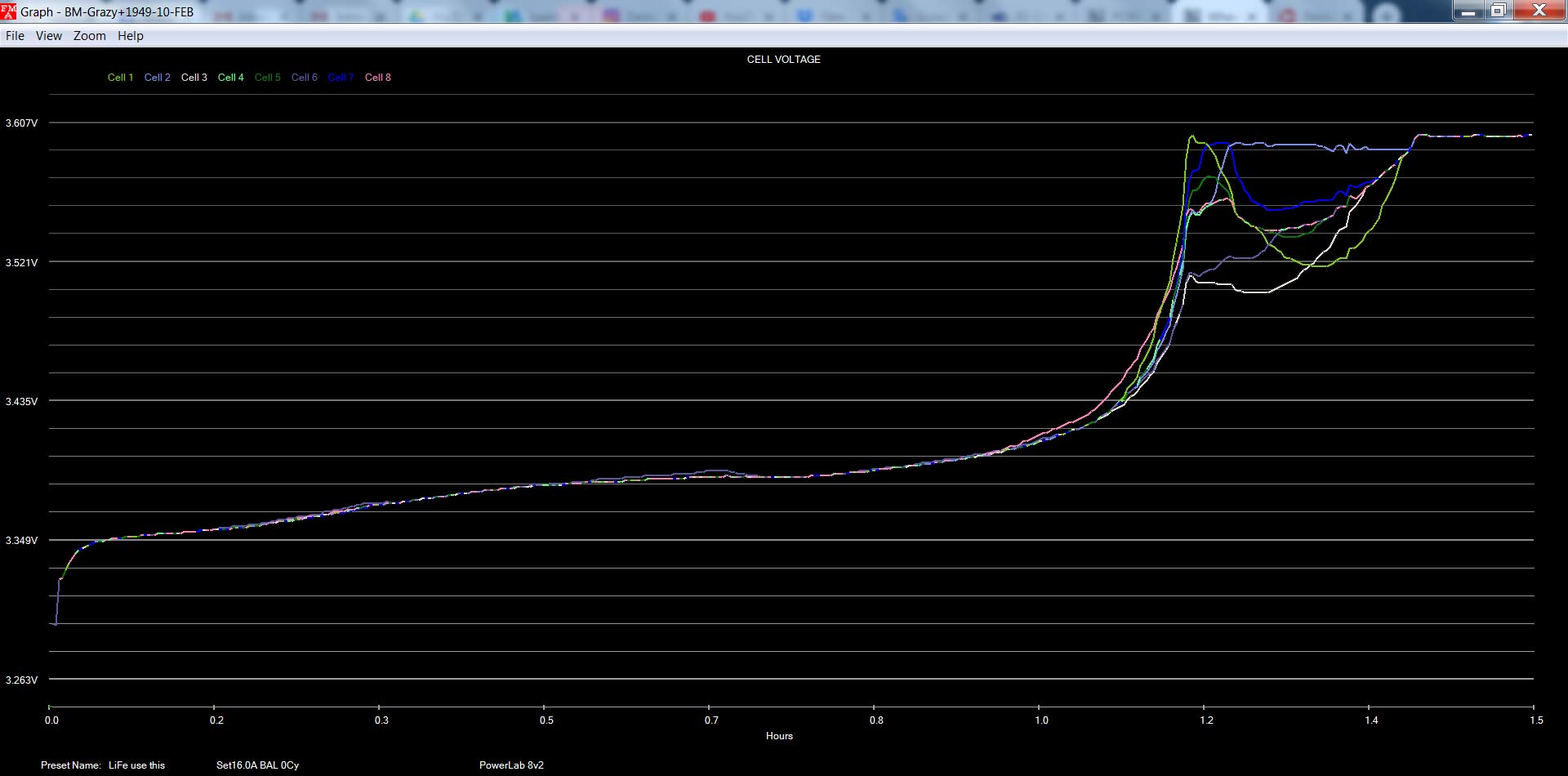Open the View menu
Image resolution: width=1568 pixels, height=776 pixels.
coord(49,36)
